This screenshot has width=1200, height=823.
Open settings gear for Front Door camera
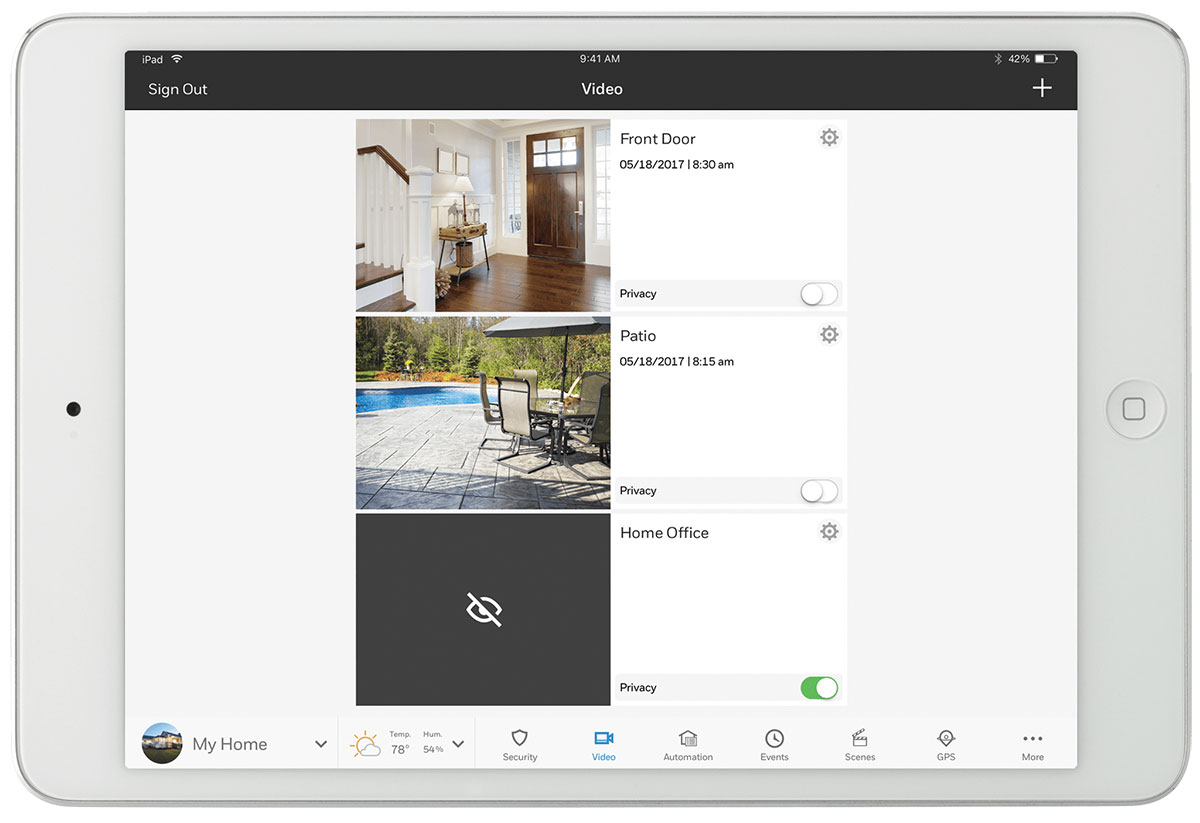(829, 137)
